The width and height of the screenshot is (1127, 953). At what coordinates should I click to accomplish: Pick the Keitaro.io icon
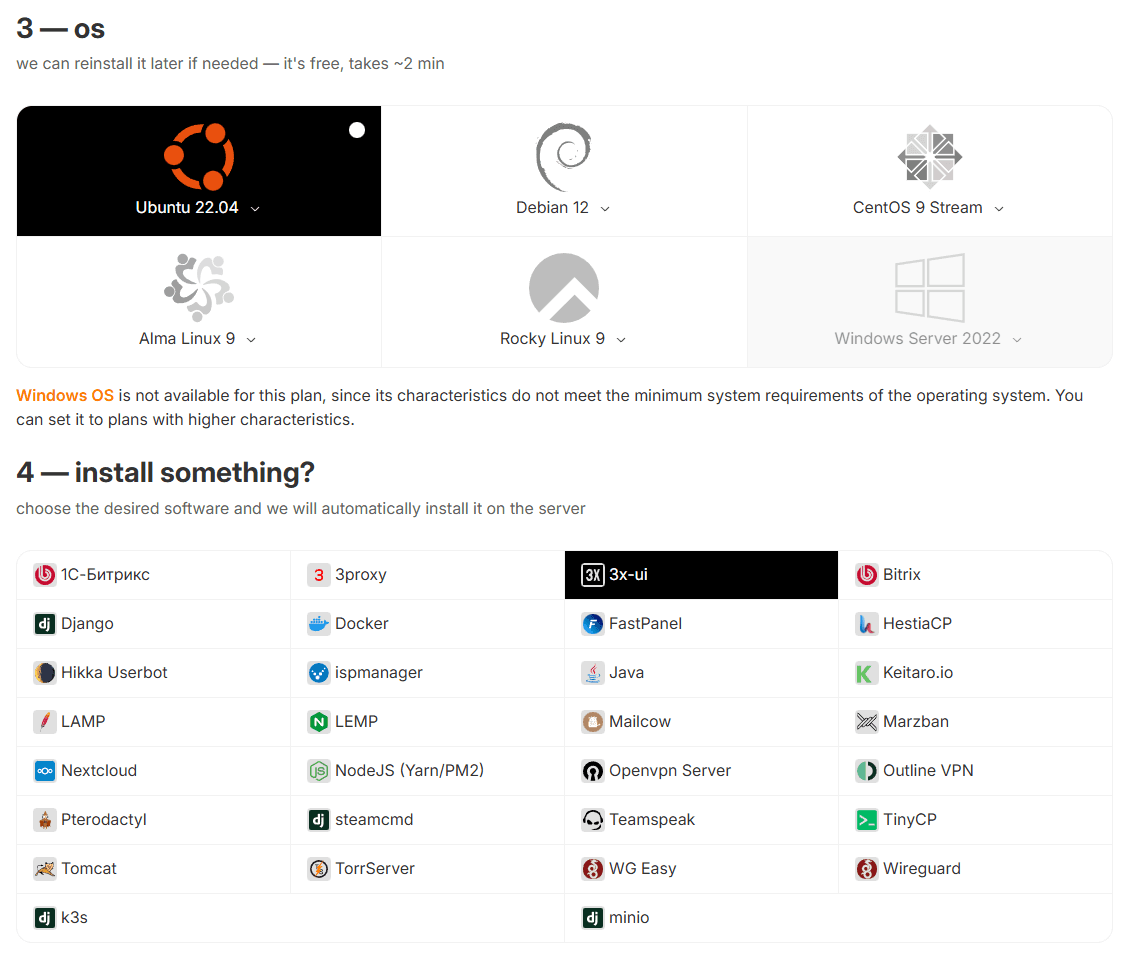pos(866,673)
